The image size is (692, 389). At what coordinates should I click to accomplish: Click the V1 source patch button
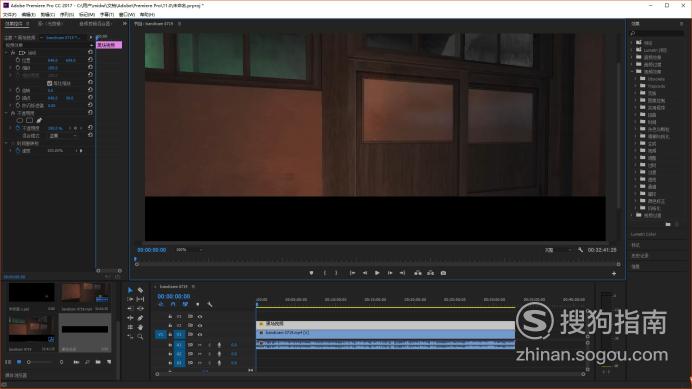(x=160, y=334)
